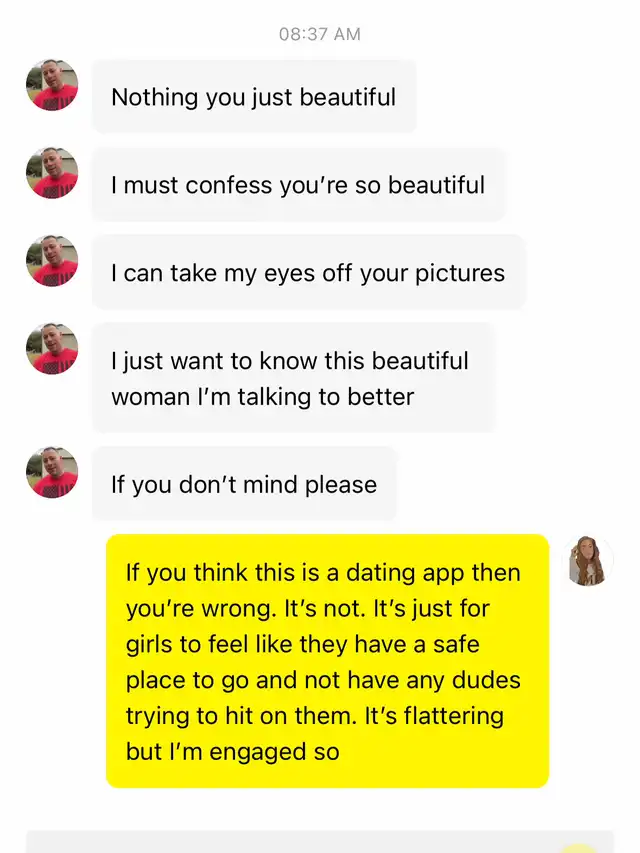Select the "I just want to know this beautiful woman" message
This screenshot has height=853, width=640.
pos(292,378)
